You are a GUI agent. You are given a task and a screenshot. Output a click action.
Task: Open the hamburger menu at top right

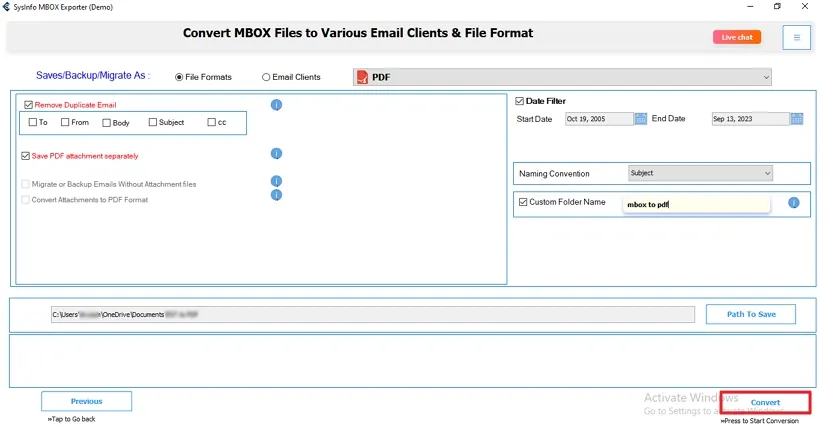tap(797, 38)
